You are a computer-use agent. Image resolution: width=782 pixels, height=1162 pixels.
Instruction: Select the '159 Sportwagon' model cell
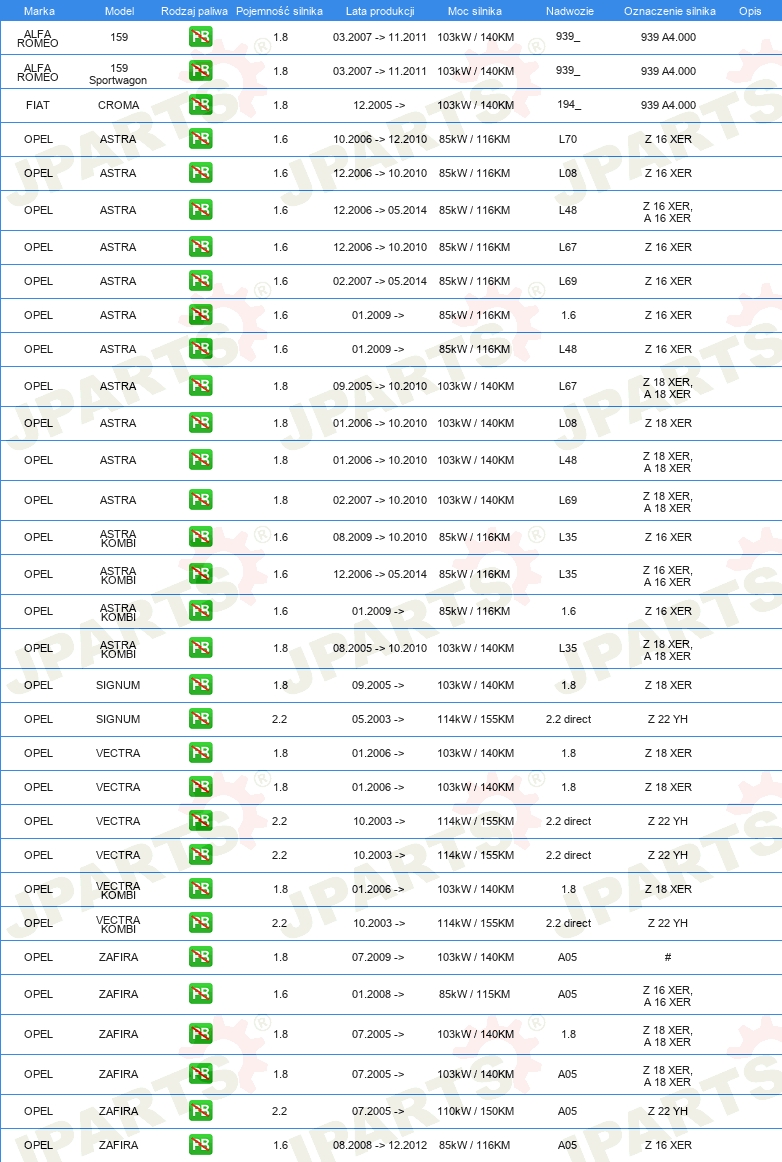(x=119, y=74)
